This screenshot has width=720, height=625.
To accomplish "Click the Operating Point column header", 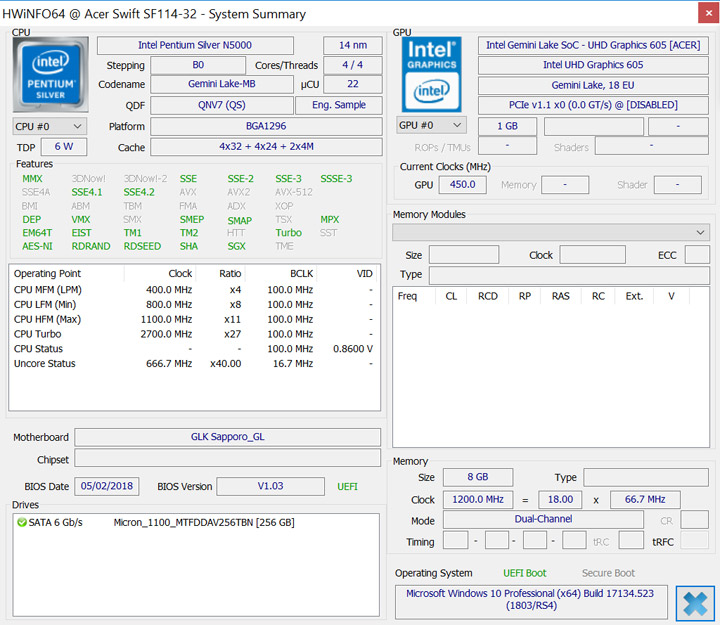I will point(49,273).
